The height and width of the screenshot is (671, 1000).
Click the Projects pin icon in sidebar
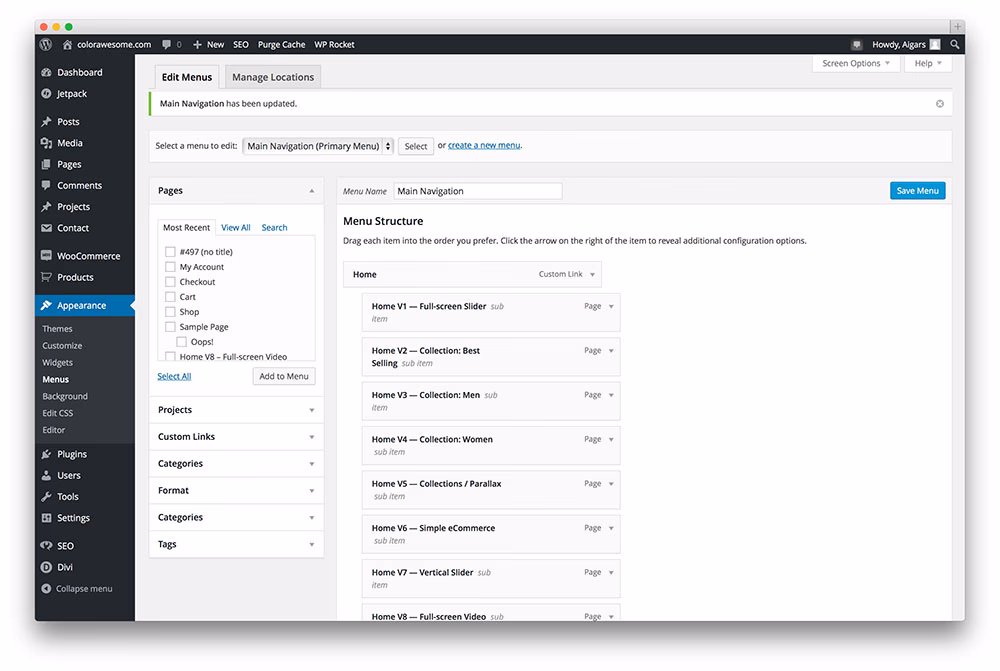[x=47, y=207]
